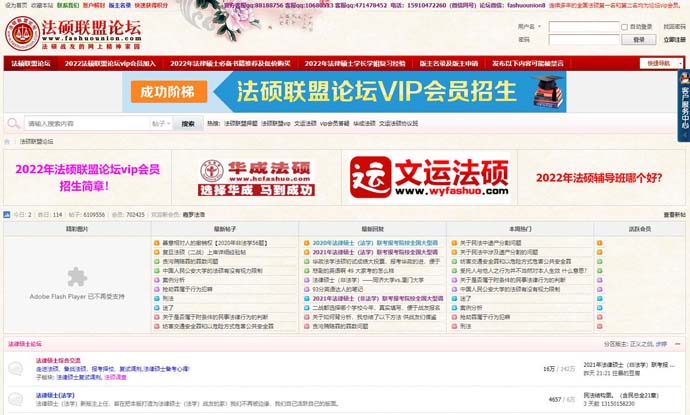Click the vip会员答疑 hot search word
Screen dimensions: 690x415
click(x=334, y=124)
